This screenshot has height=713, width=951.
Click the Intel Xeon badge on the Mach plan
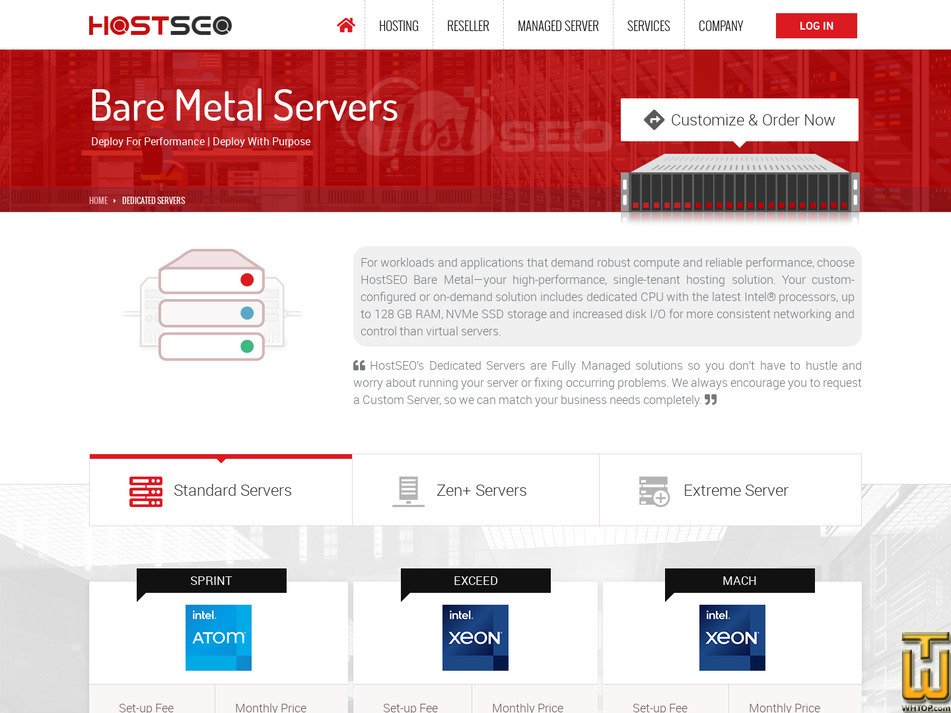pos(732,637)
